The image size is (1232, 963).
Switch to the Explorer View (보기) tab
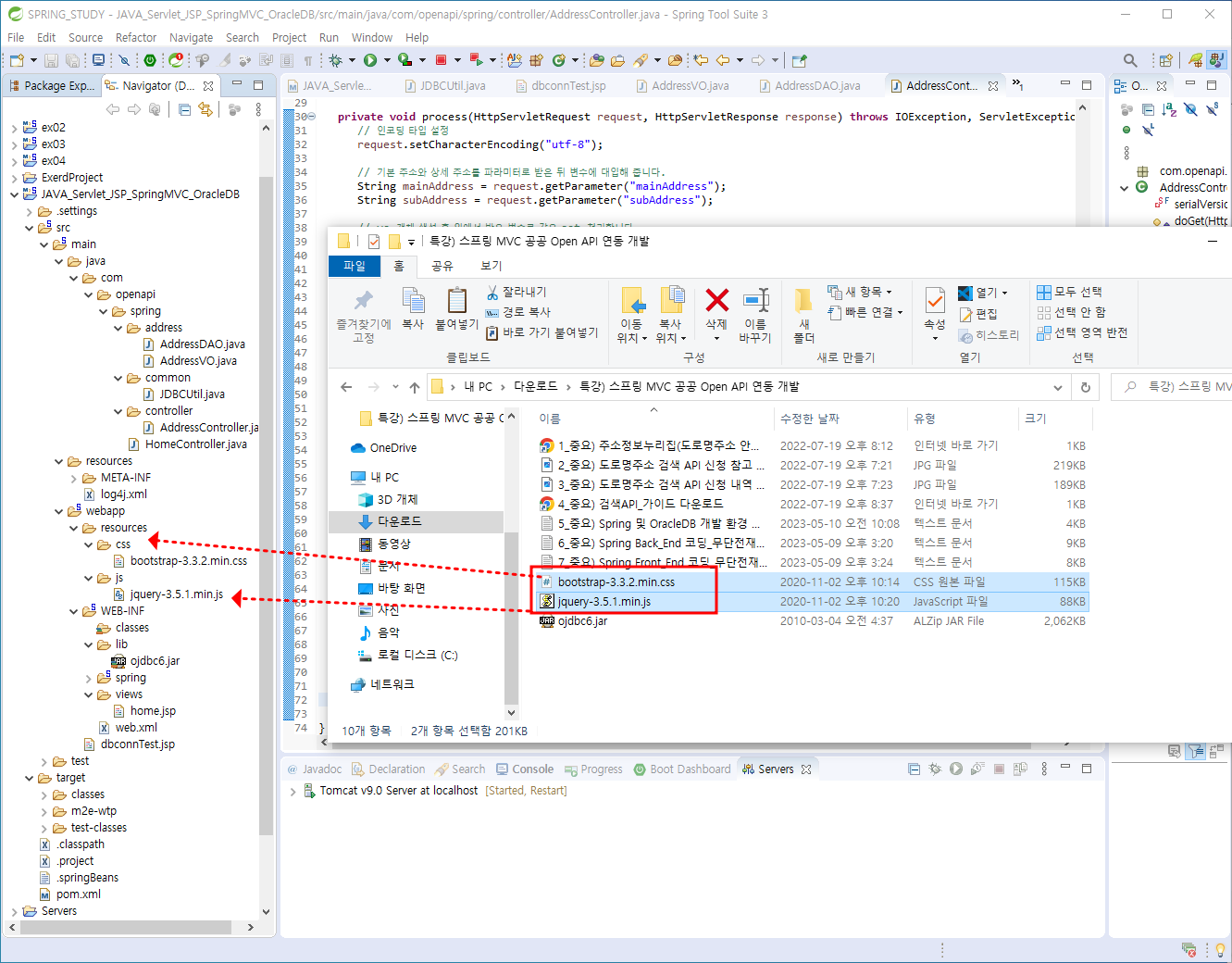pyautogui.click(x=492, y=266)
